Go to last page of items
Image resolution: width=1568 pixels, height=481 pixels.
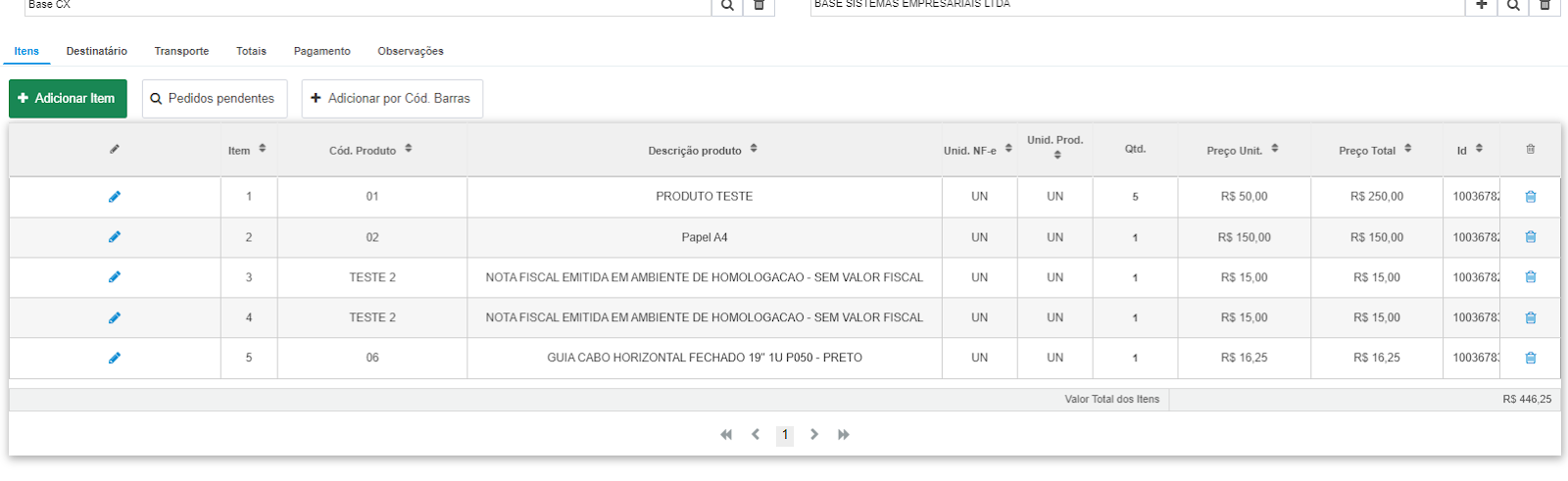click(x=844, y=435)
